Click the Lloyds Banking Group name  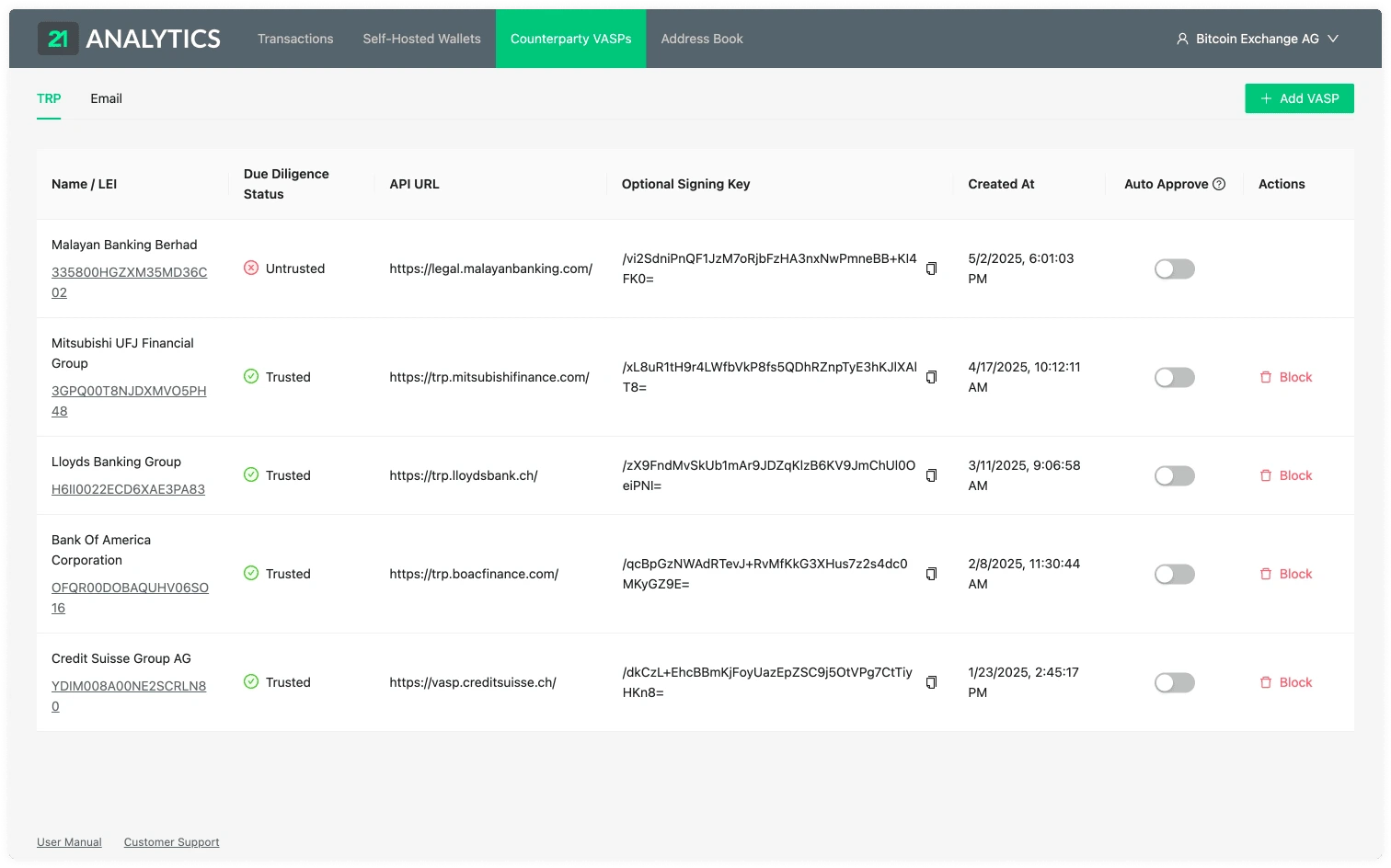tap(116, 462)
